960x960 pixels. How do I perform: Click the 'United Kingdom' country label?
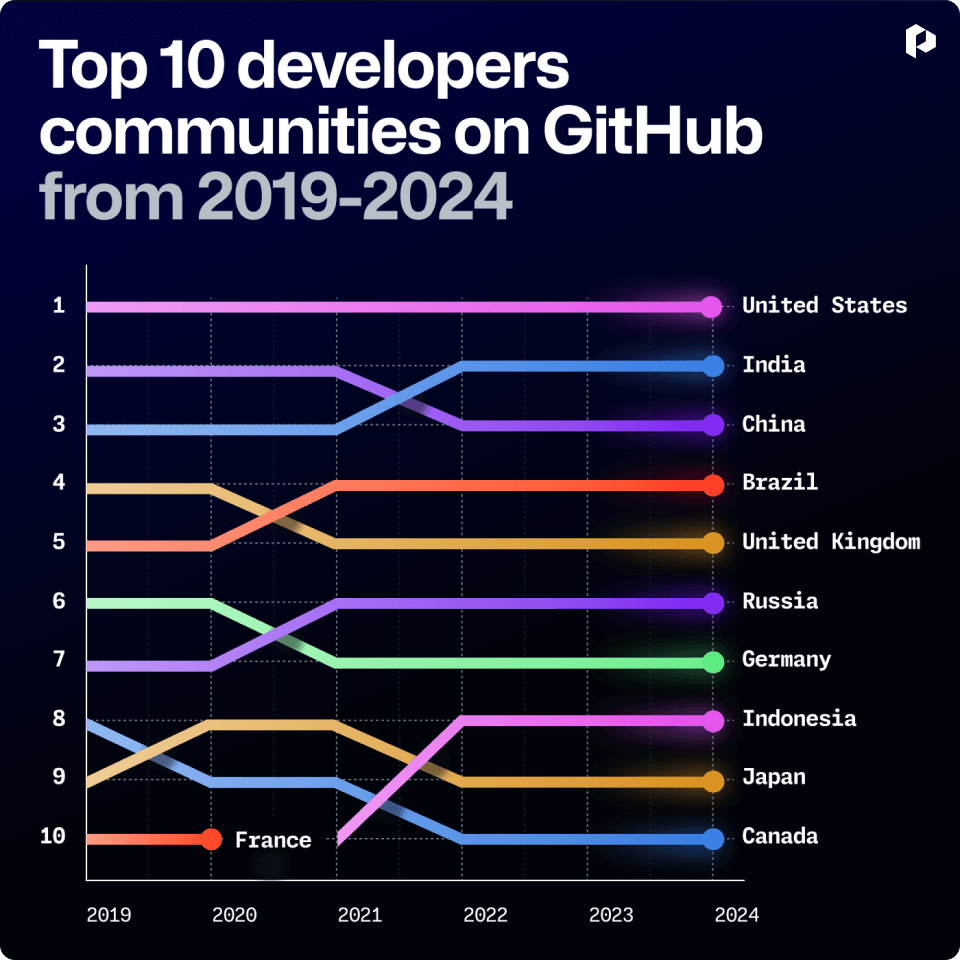pos(831,542)
